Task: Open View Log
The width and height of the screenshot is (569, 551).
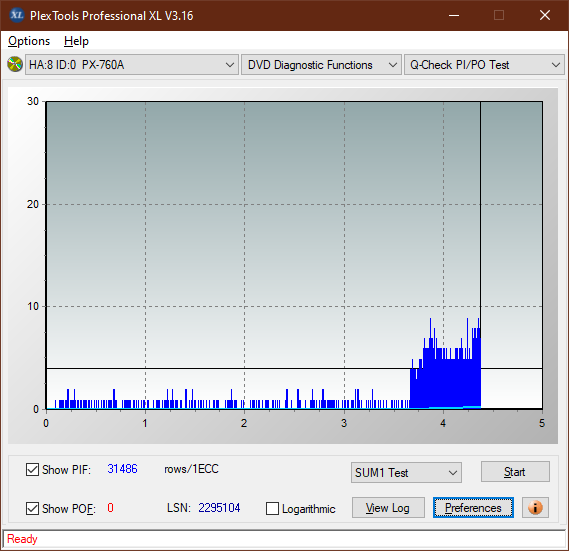Action: pos(388,507)
